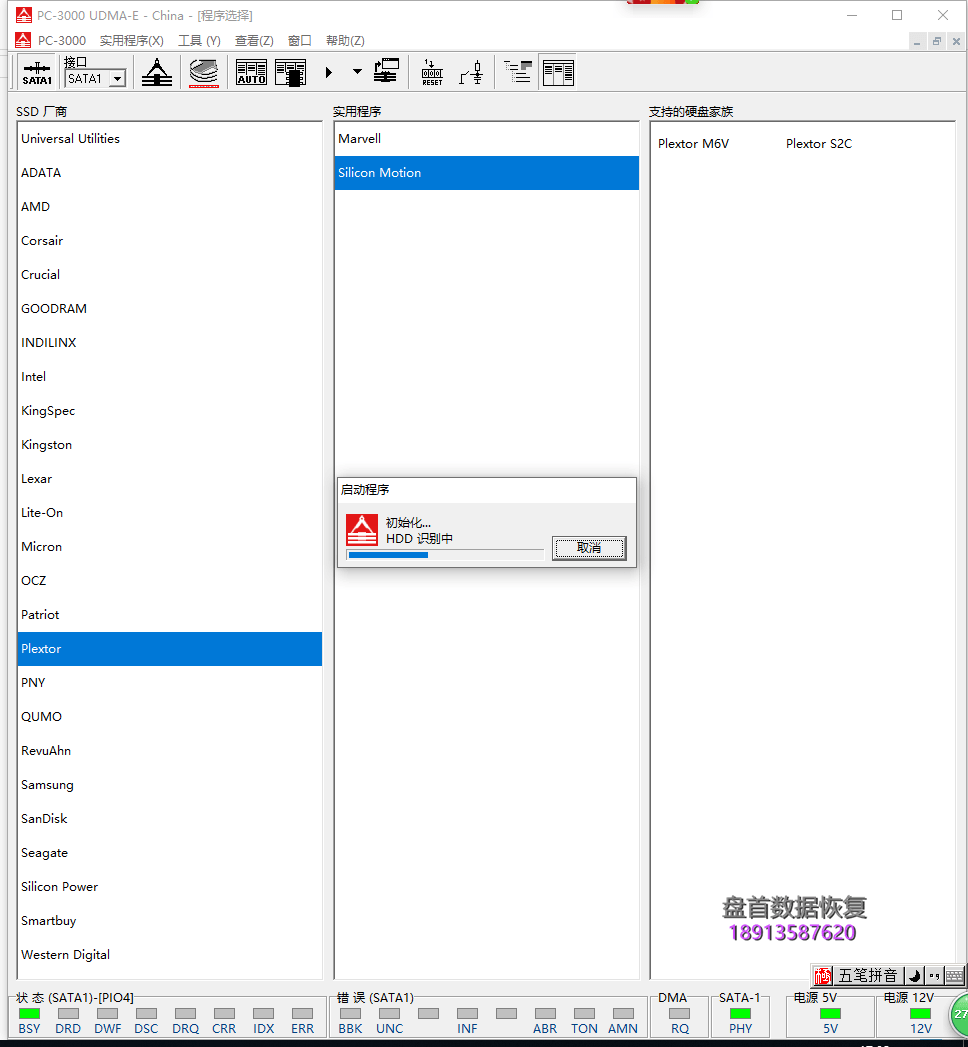
Task: Select AMD in the vendor list
Action: 170,207
